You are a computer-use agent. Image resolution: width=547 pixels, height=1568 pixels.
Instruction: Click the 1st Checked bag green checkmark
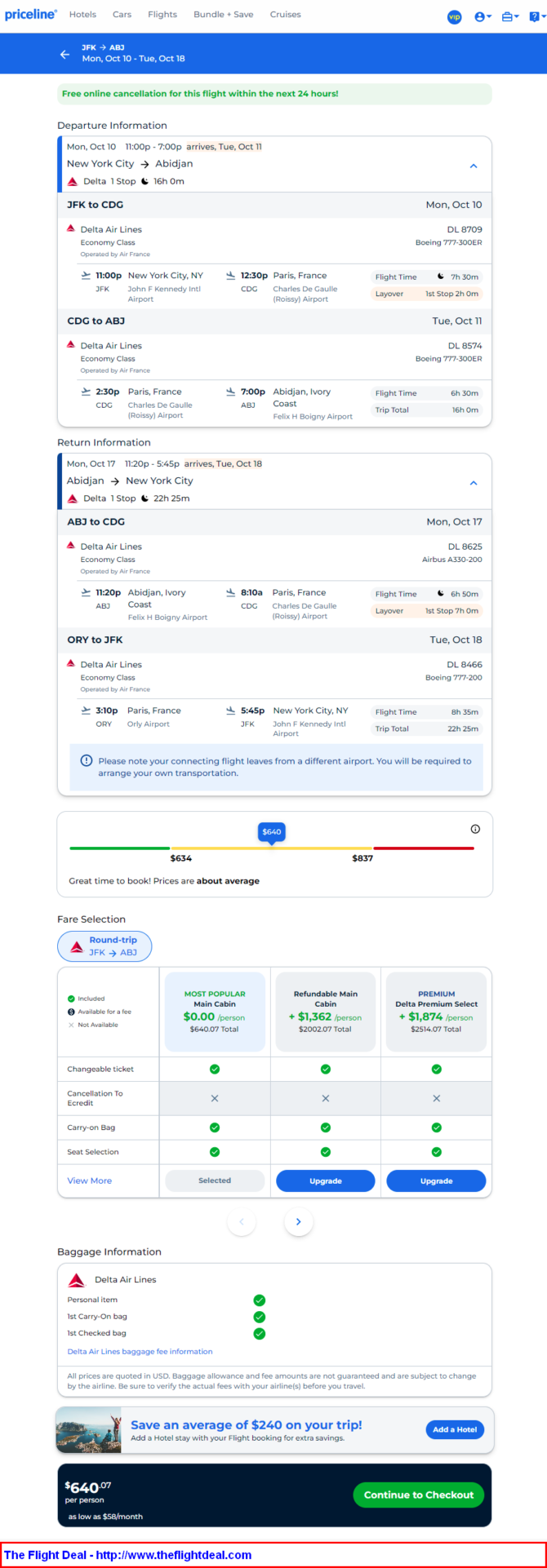click(x=260, y=1334)
